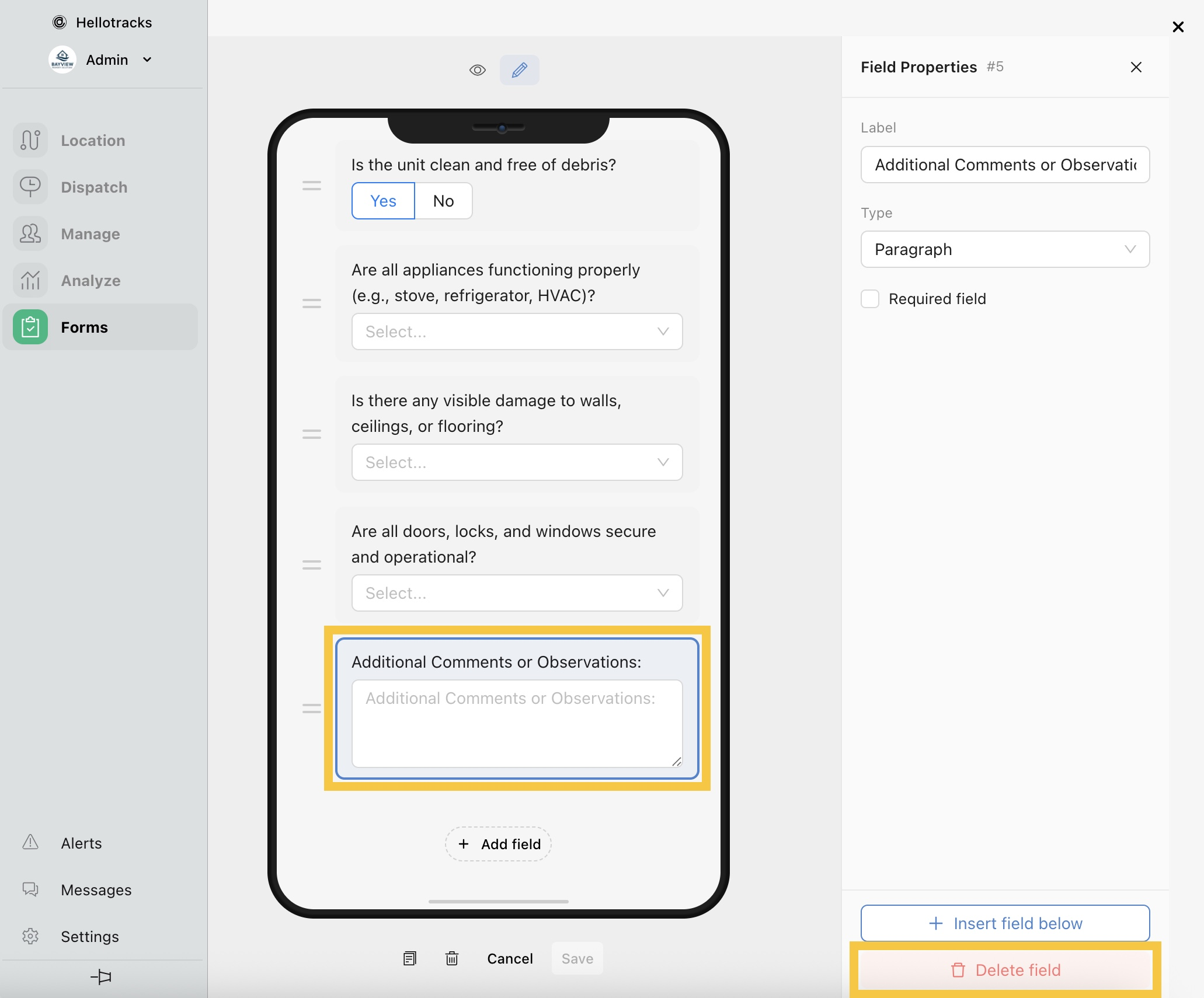
Task: Click the pin sidebar icon
Action: tap(101, 977)
